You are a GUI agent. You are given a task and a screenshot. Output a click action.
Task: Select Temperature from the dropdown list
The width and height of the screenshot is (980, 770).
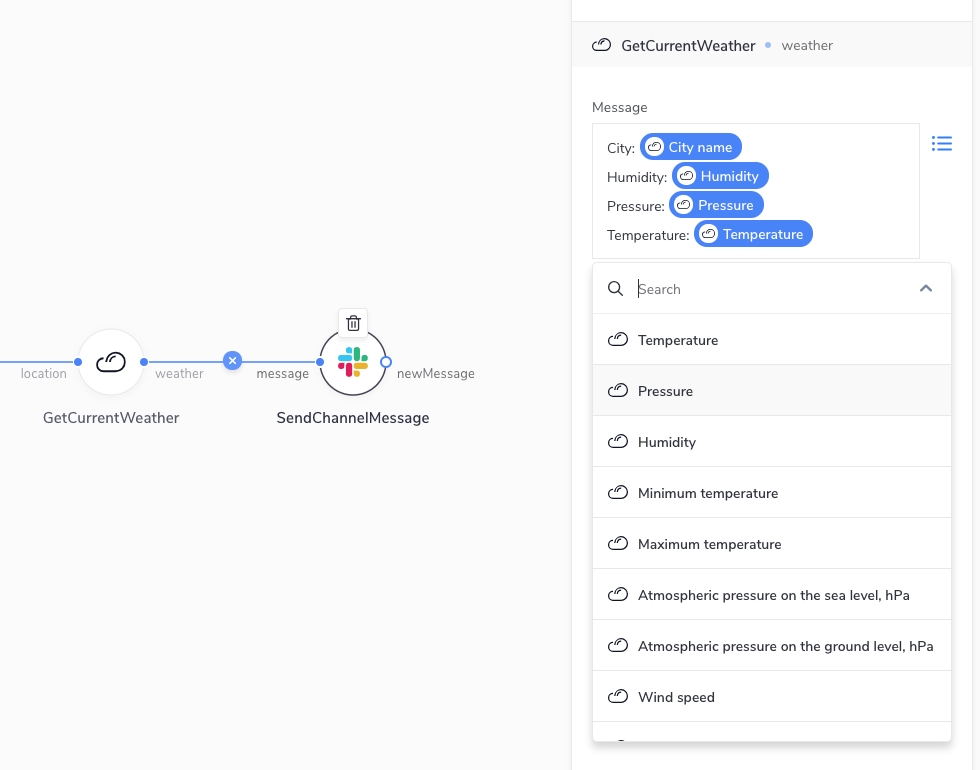pos(678,340)
